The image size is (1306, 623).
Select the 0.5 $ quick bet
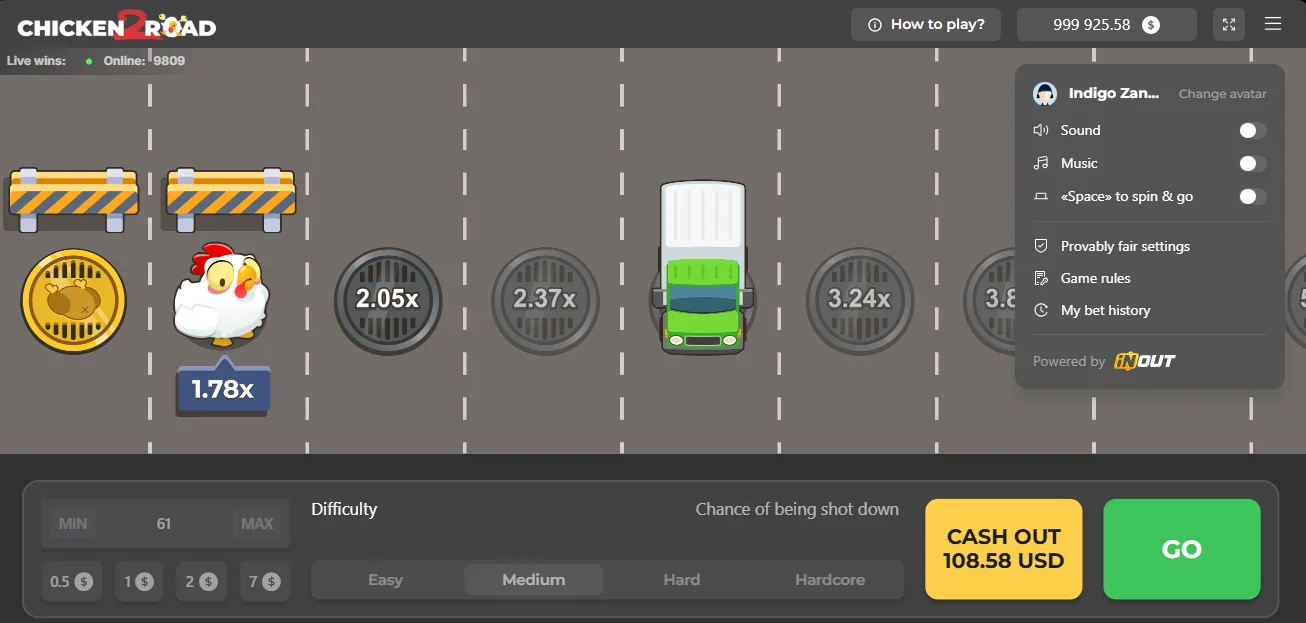pos(70,581)
